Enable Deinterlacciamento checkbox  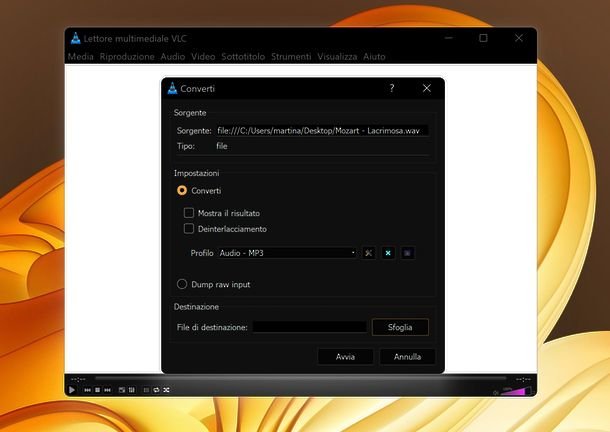pyautogui.click(x=189, y=228)
